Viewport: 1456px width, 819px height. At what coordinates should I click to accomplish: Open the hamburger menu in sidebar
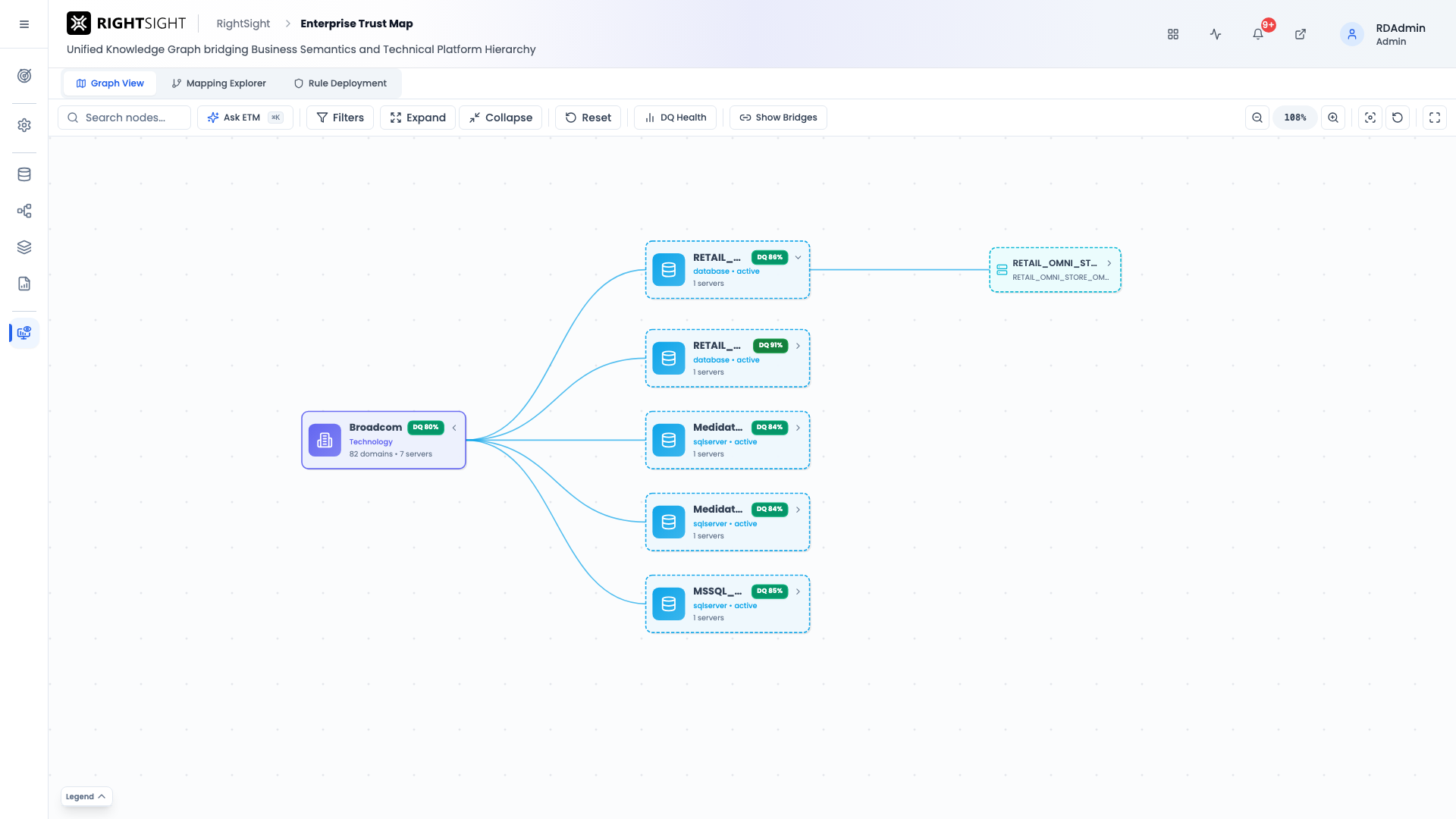[24, 24]
